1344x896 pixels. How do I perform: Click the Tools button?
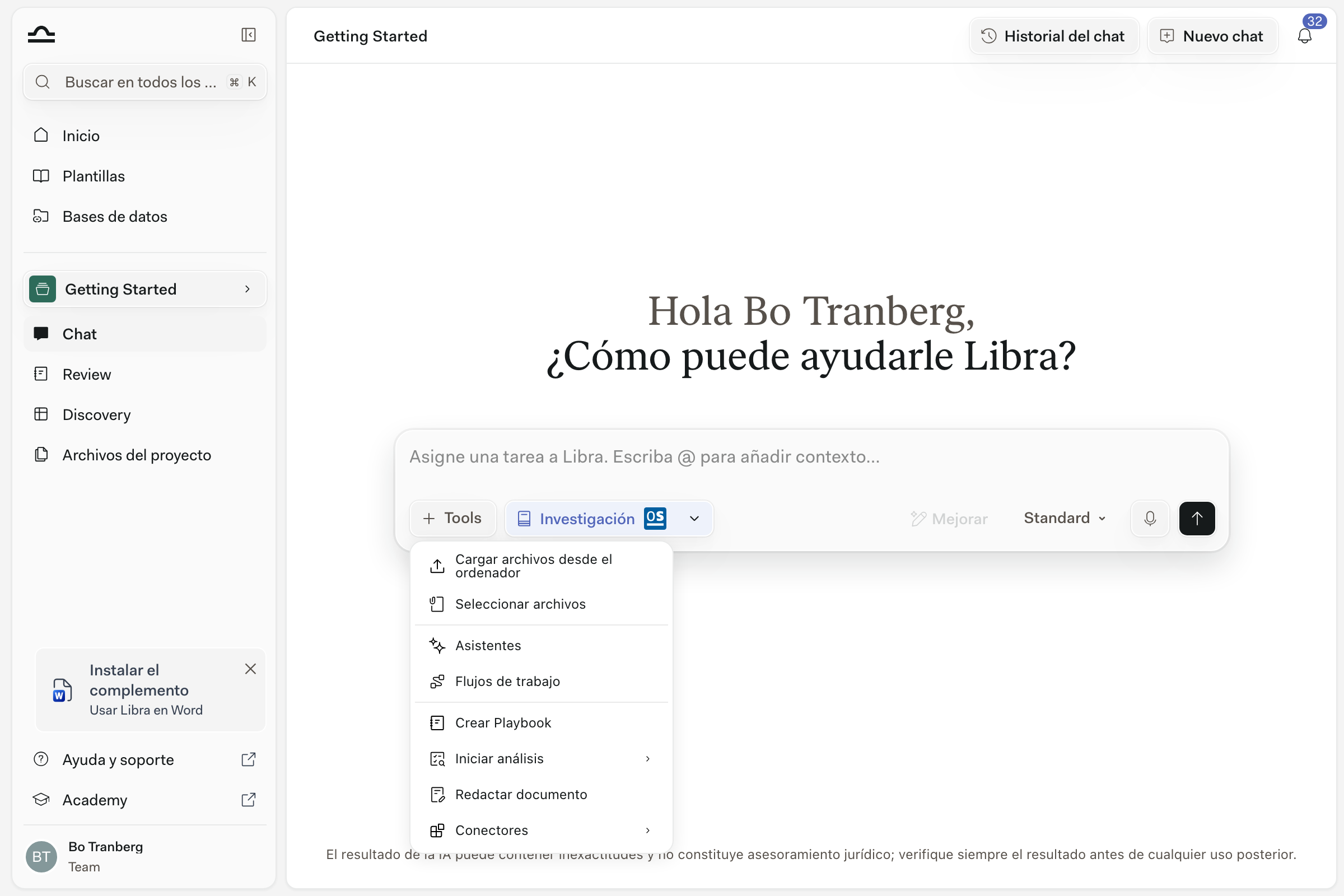click(x=452, y=519)
